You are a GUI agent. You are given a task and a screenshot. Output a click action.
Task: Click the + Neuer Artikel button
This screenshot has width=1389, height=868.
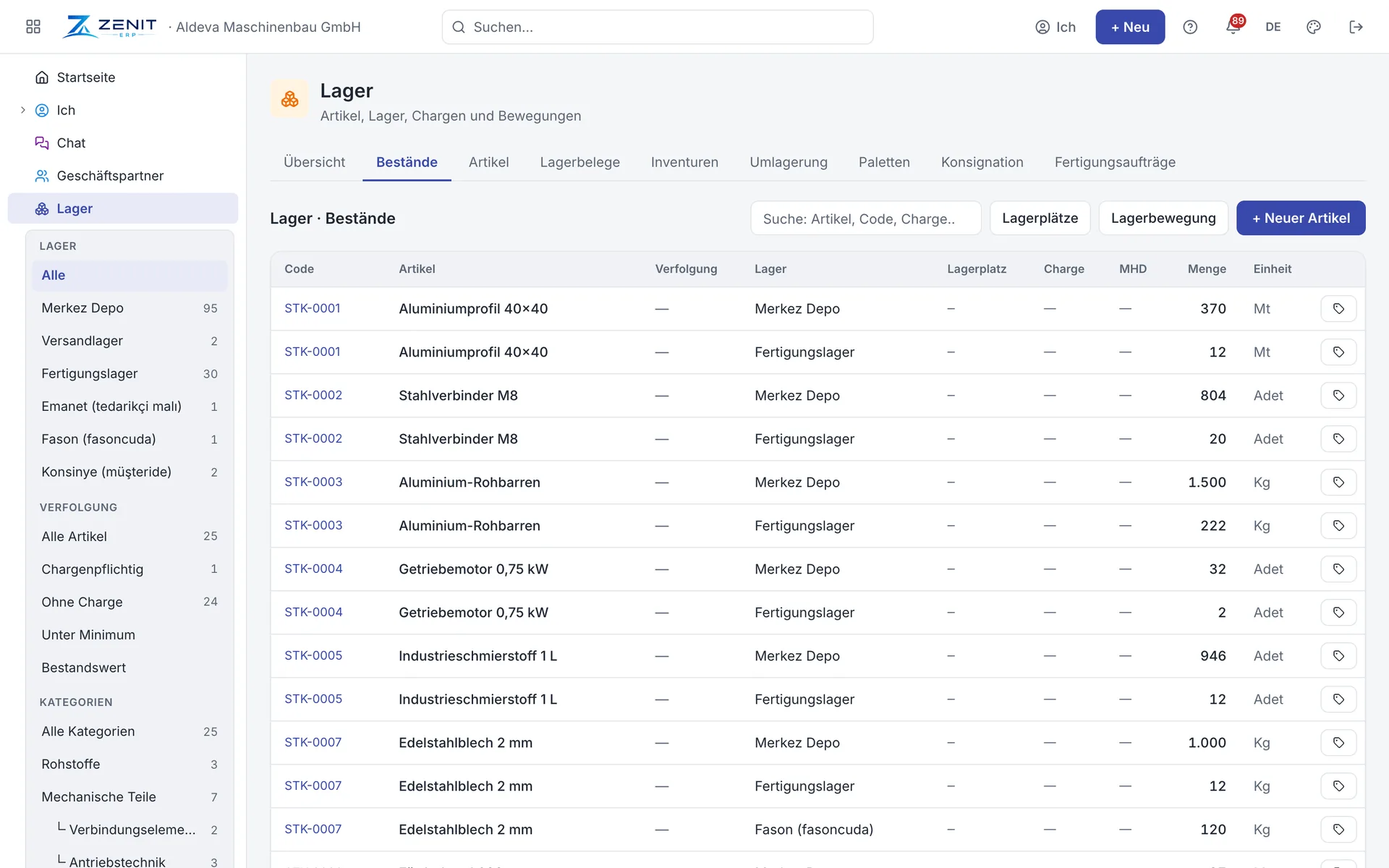coord(1301,218)
